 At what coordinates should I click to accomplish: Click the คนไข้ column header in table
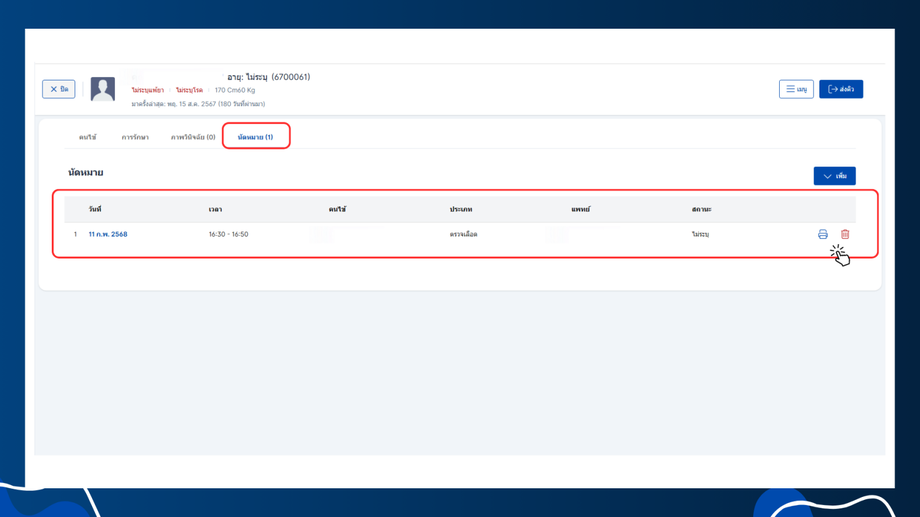click(337, 209)
